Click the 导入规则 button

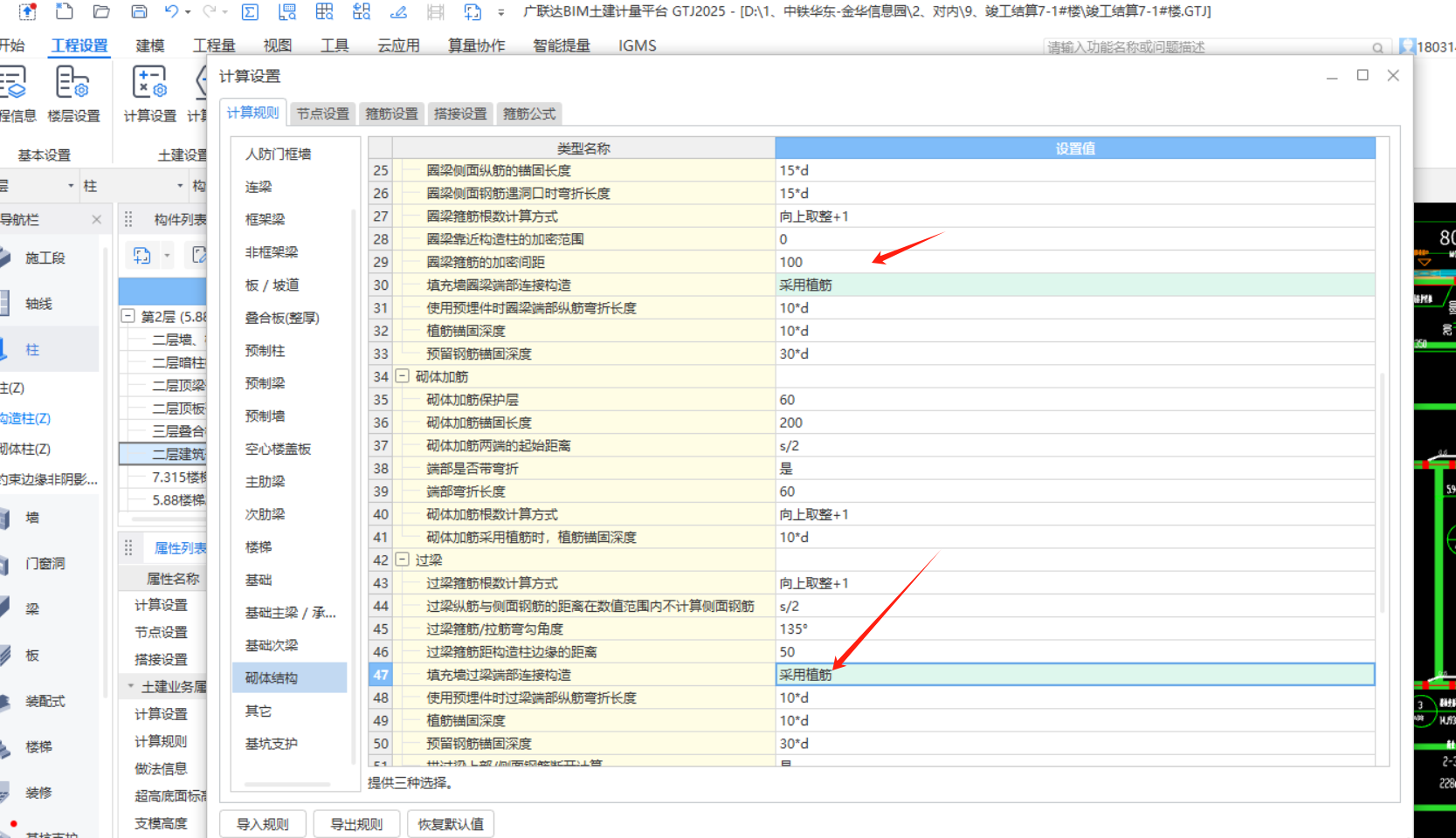click(262, 824)
